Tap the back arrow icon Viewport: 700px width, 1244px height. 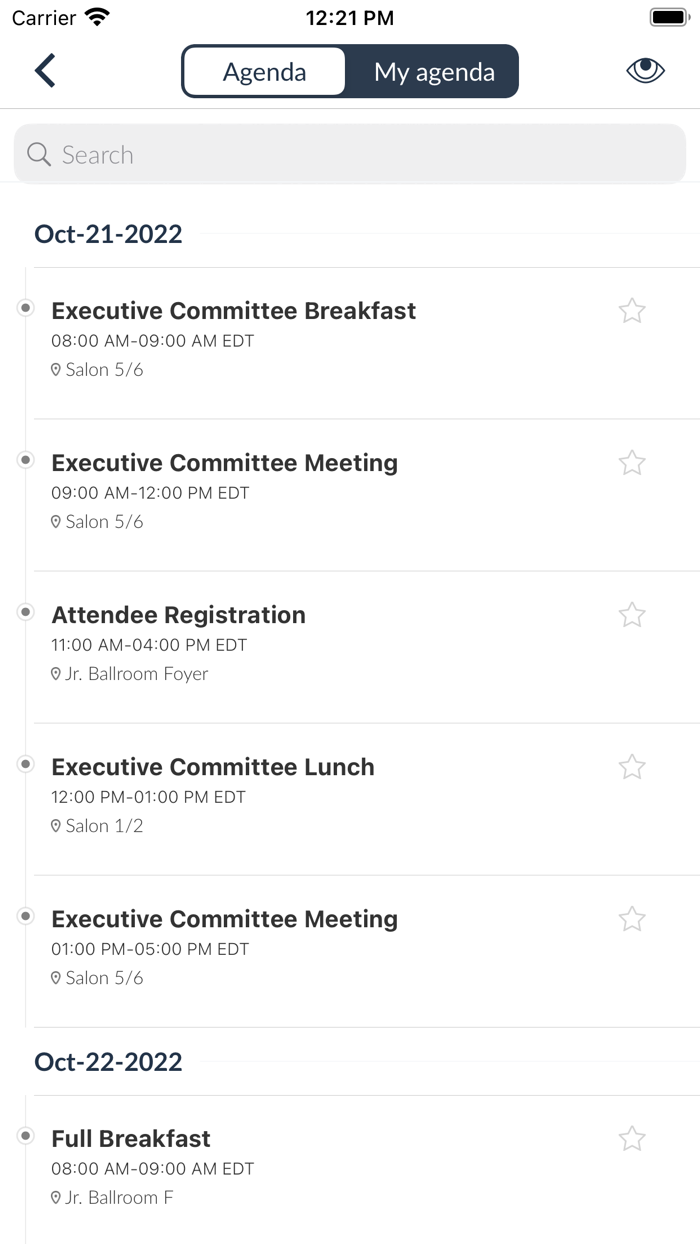tap(45, 71)
